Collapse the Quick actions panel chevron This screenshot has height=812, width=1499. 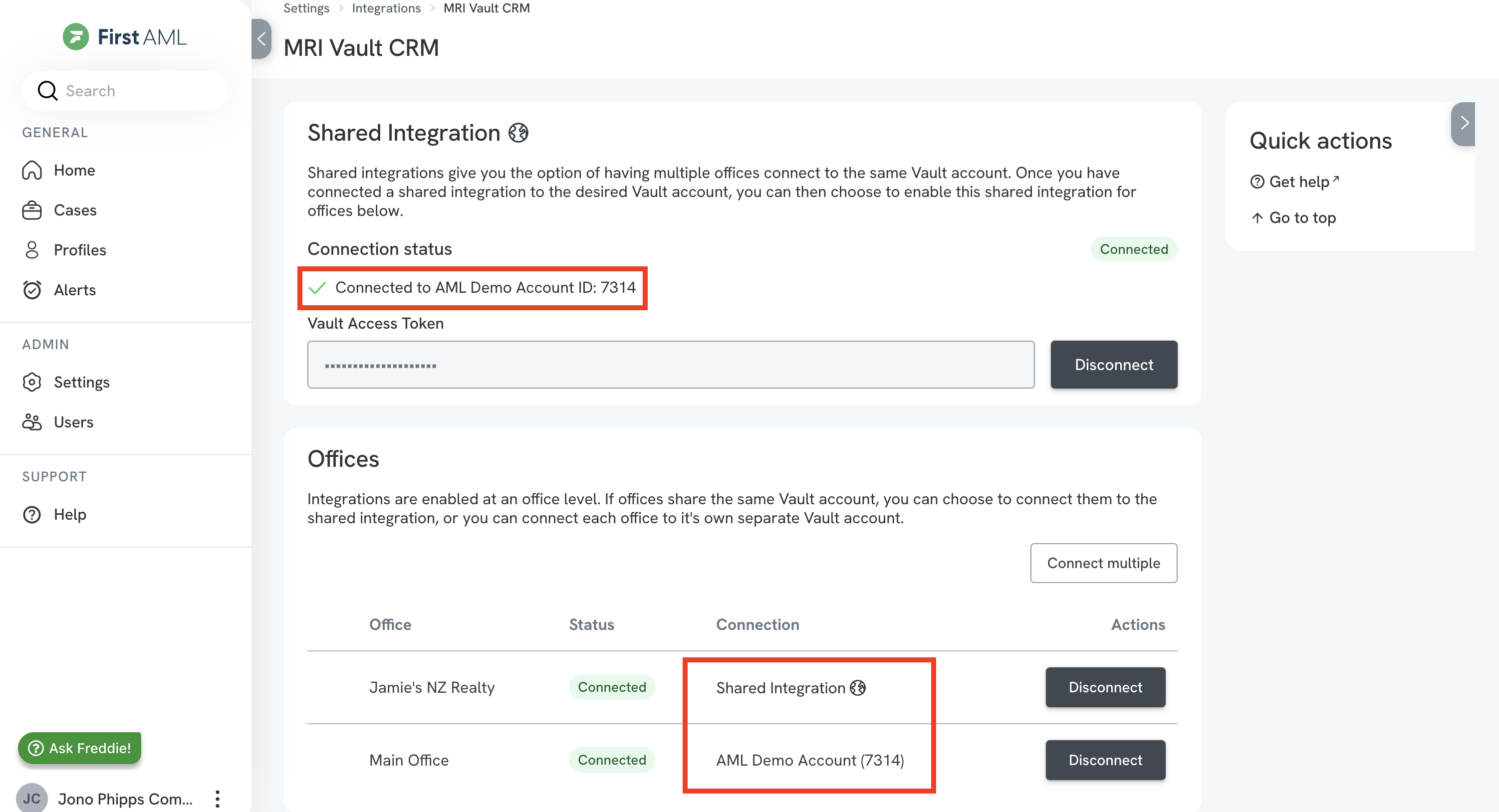[x=1464, y=123]
